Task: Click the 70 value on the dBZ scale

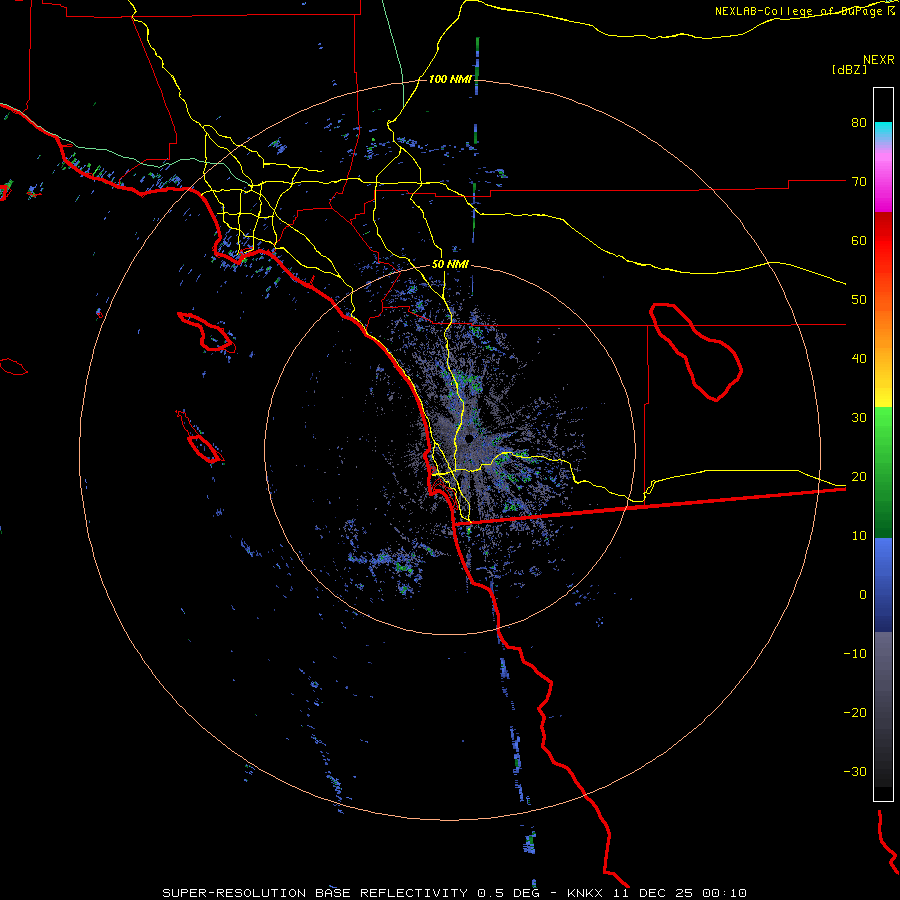Action: click(x=859, y=182)
